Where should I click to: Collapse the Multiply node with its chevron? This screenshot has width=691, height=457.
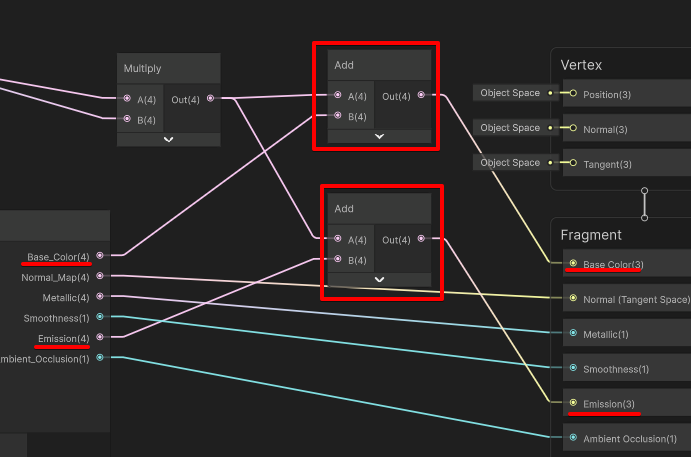168,140
